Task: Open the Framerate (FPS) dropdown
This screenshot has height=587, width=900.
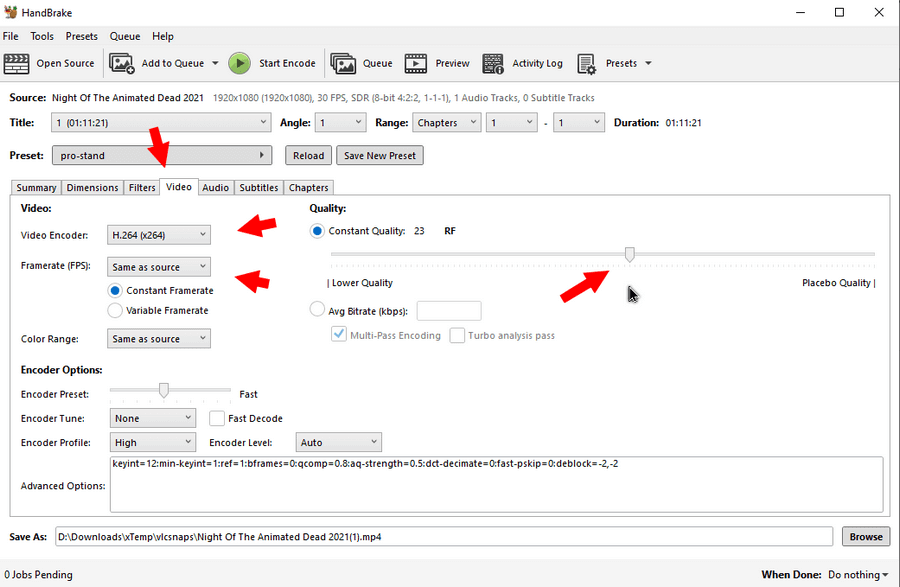Action: (160, 267)
